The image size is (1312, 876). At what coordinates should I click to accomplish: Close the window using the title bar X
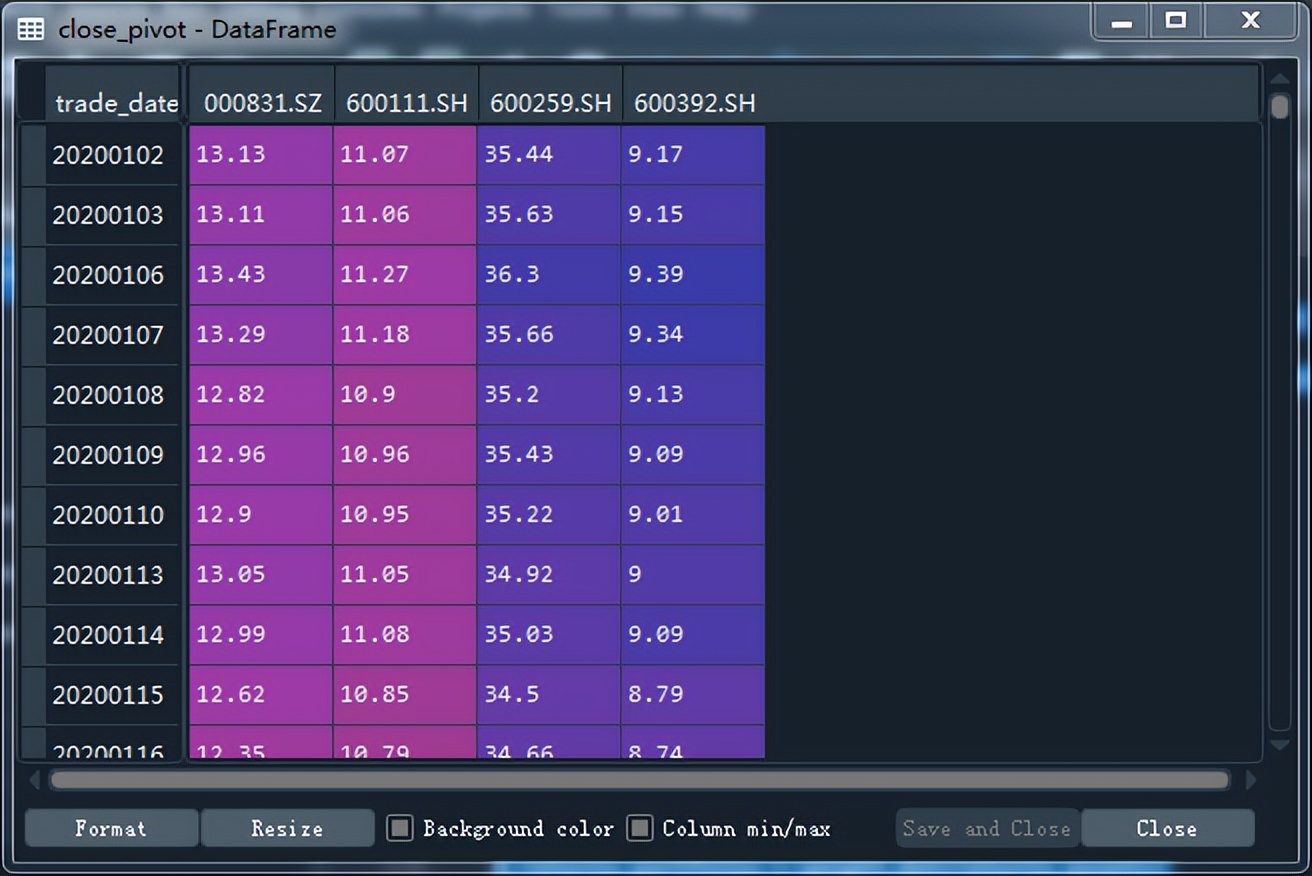pyautogui.click(x=1250, y=22)
